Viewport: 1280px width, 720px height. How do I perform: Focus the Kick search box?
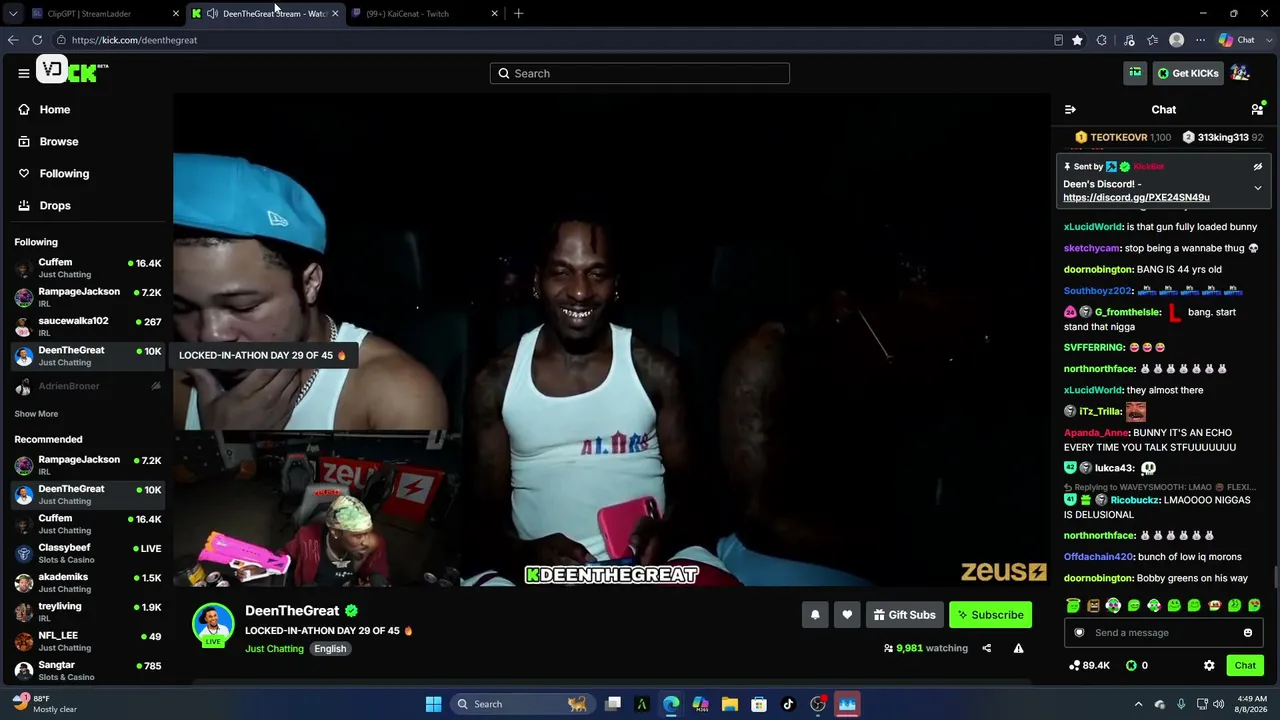(x=640, y=73)
